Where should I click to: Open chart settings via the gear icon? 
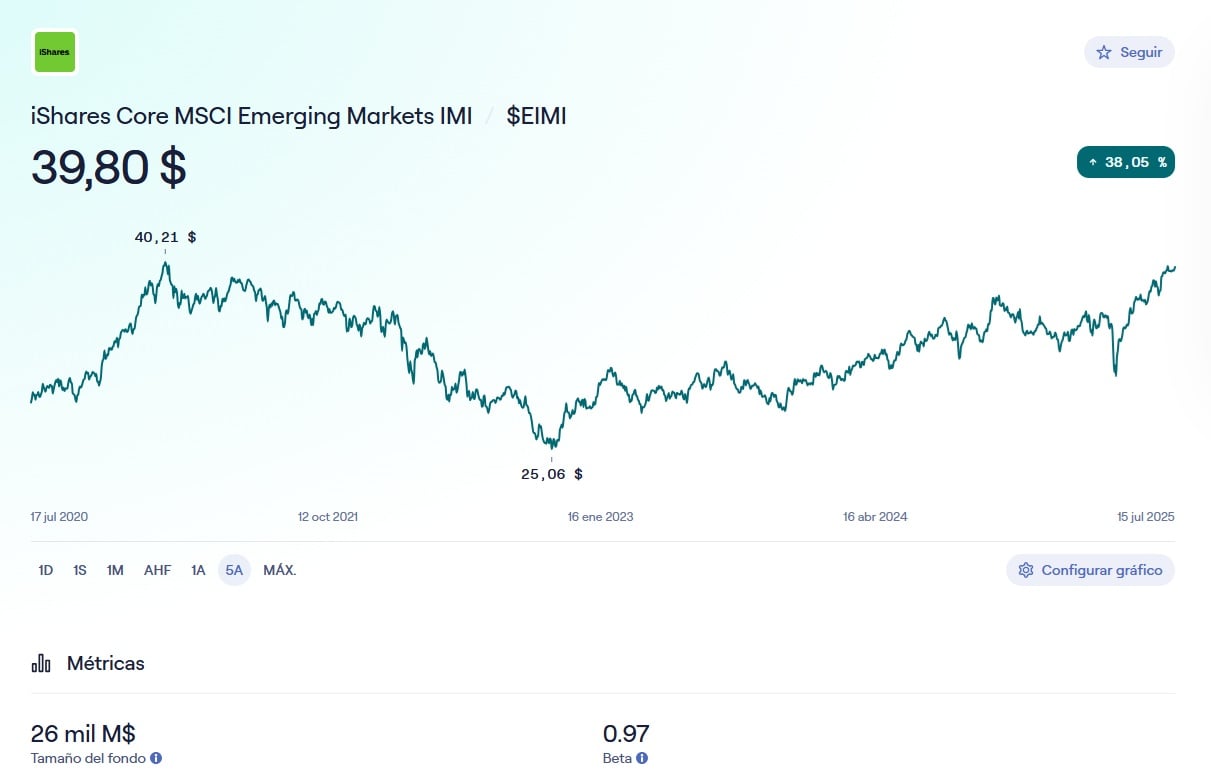point(1025,570)
